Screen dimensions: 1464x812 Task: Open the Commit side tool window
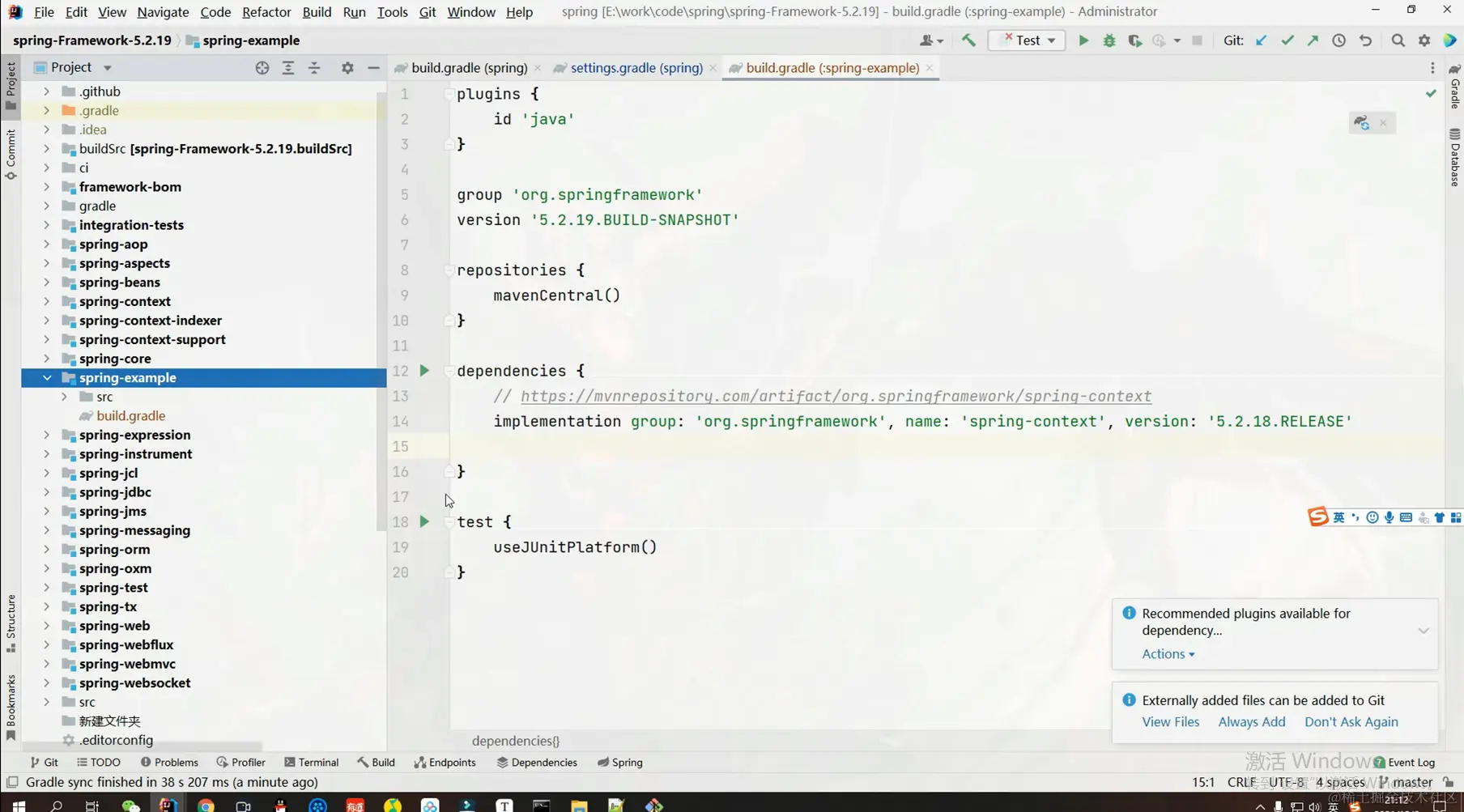pos(11,155)
